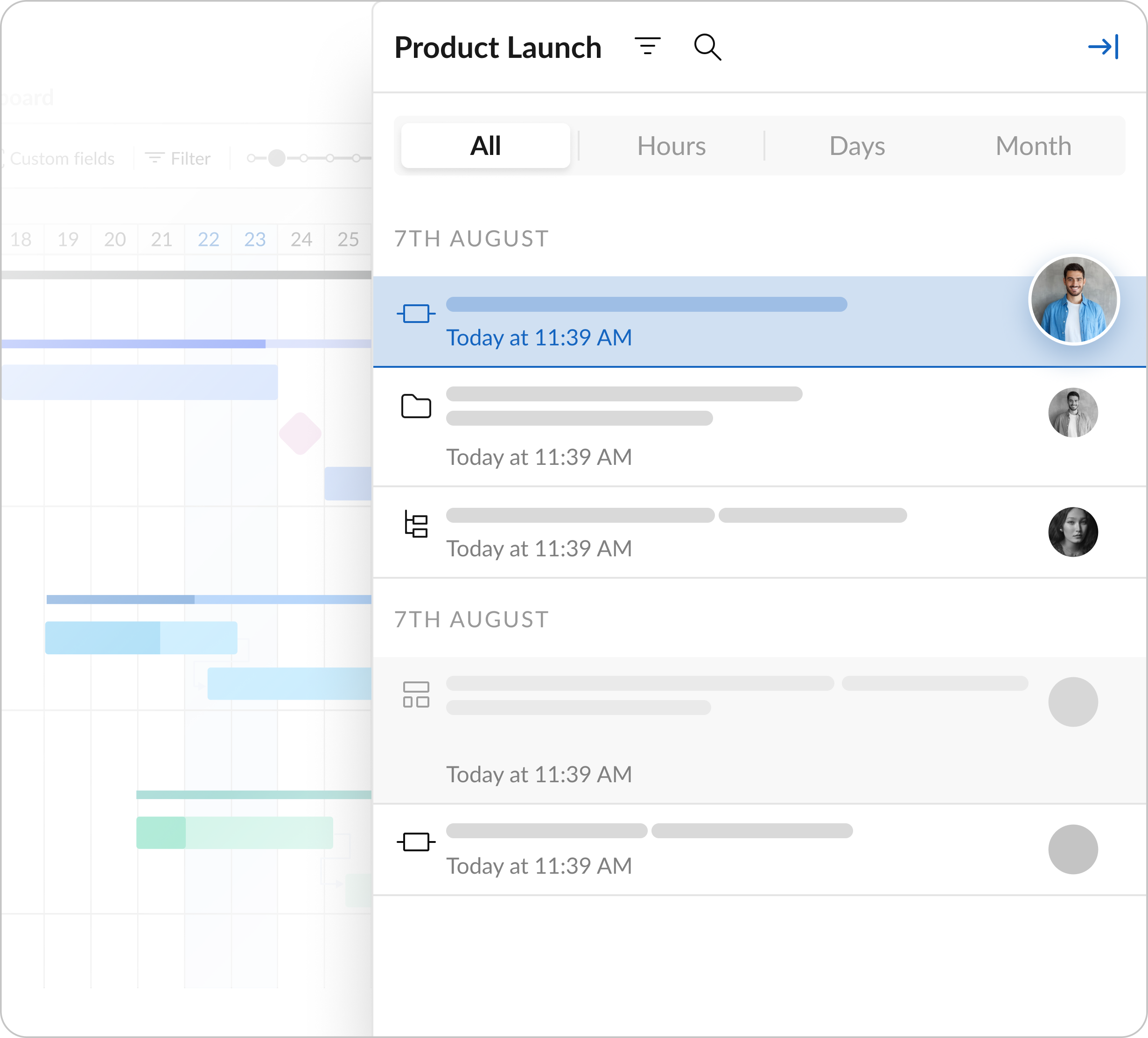Click the search magnifier icon
Screen dimensions: 1148x1038
pyautogui.click(x=707, y=47)
